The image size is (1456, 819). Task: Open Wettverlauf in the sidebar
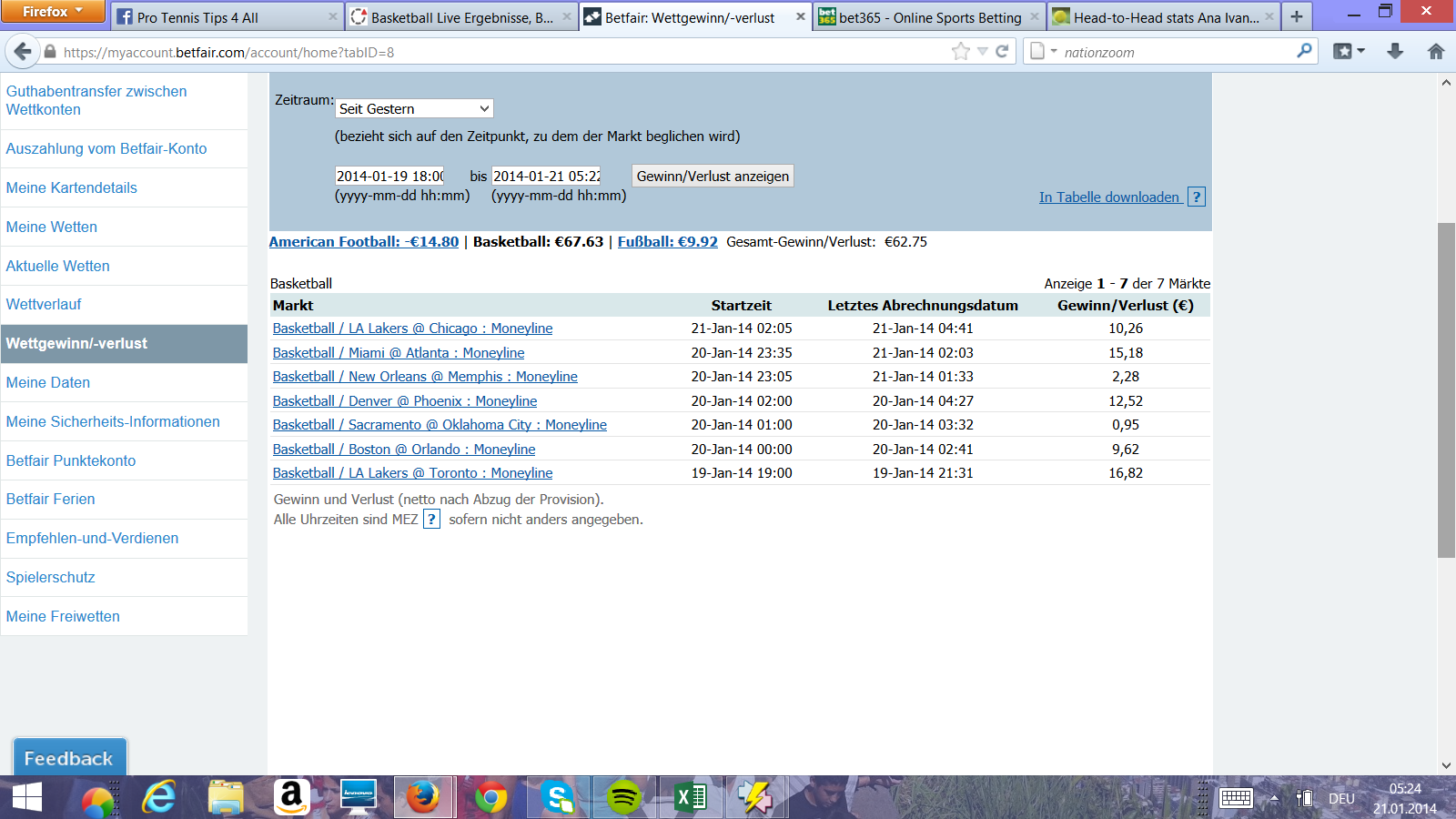tap(124, 304)
